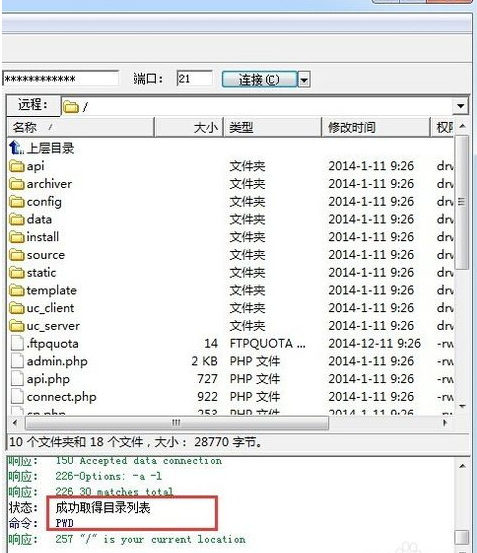Select the .ftpquota file icon
Viewport: 477px width, 553px height.
[17, 343]
